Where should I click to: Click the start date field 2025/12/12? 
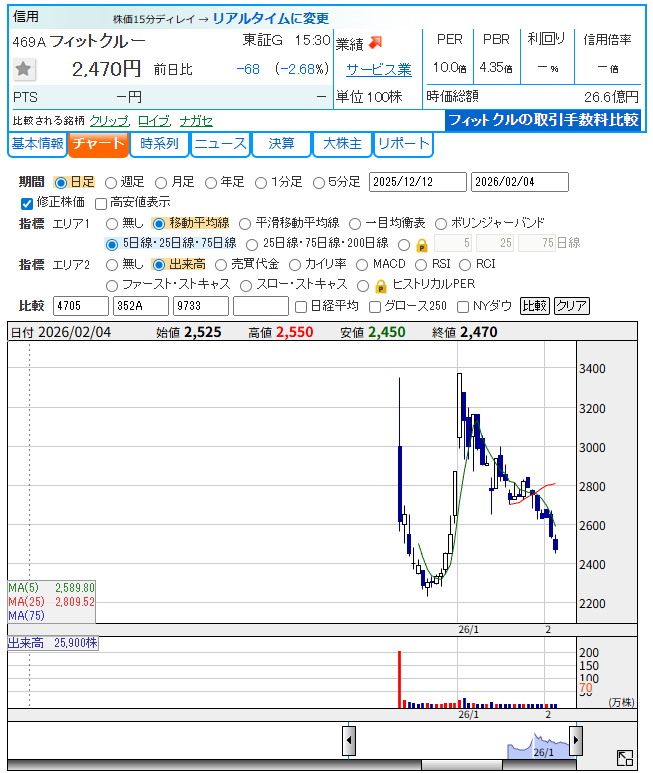pos(417,182)
